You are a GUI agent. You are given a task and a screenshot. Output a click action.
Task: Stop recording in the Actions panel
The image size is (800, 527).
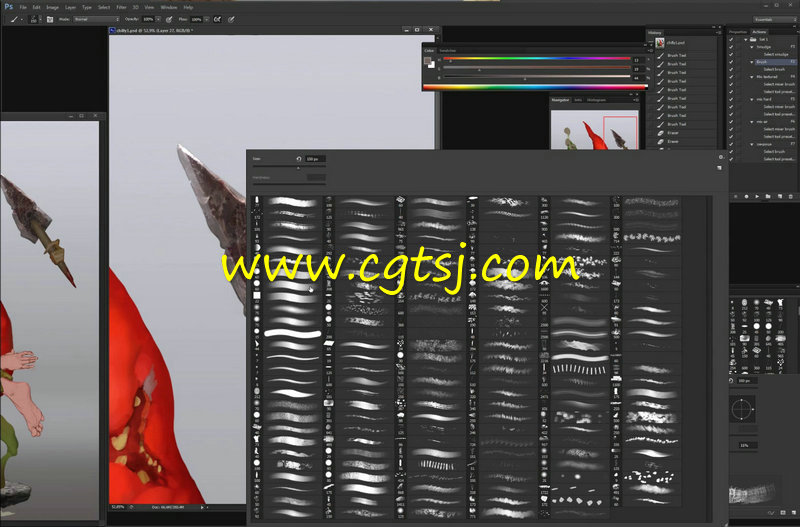(x=735, y=196)
